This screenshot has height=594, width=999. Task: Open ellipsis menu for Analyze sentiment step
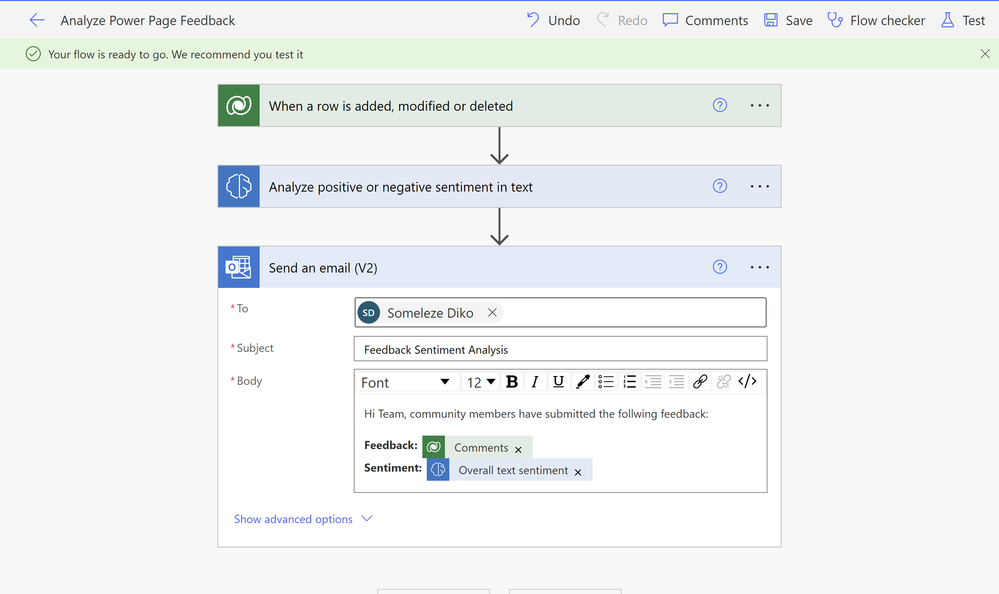[759, 186]
